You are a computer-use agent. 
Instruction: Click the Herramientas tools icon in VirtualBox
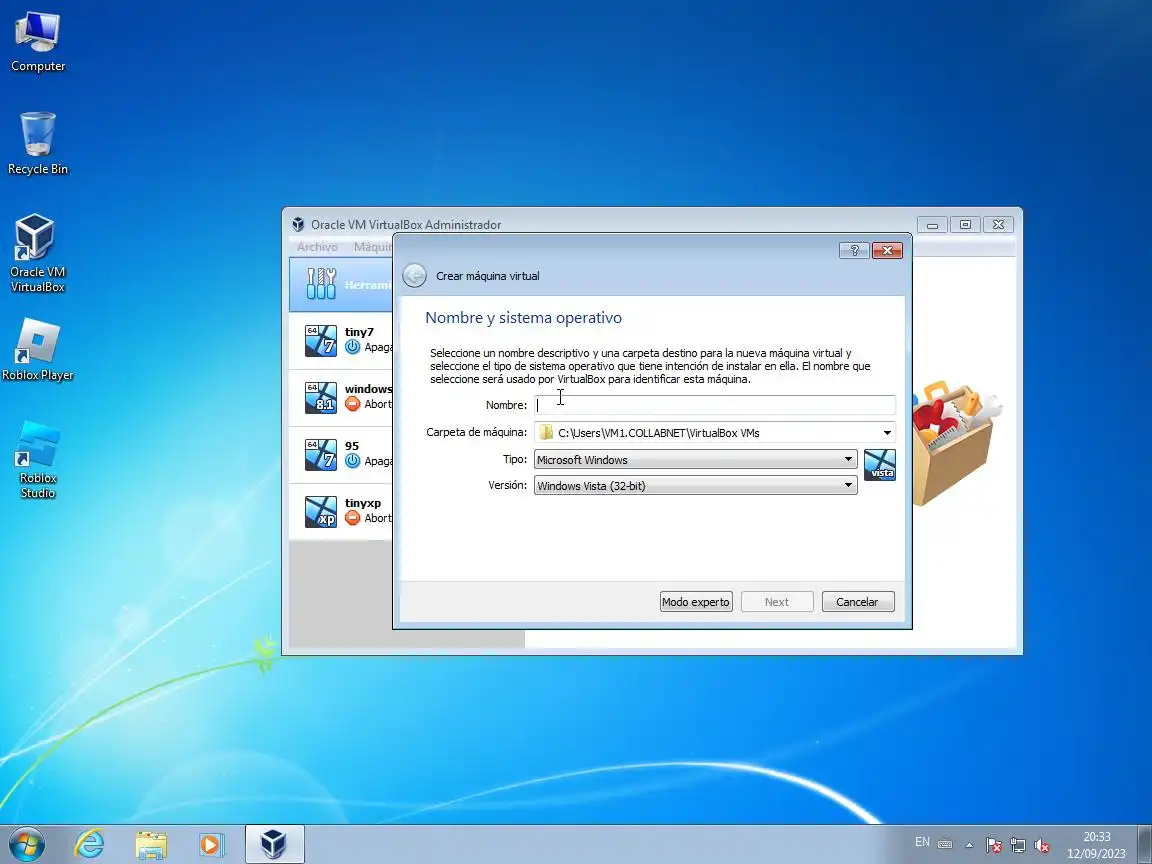321,284
